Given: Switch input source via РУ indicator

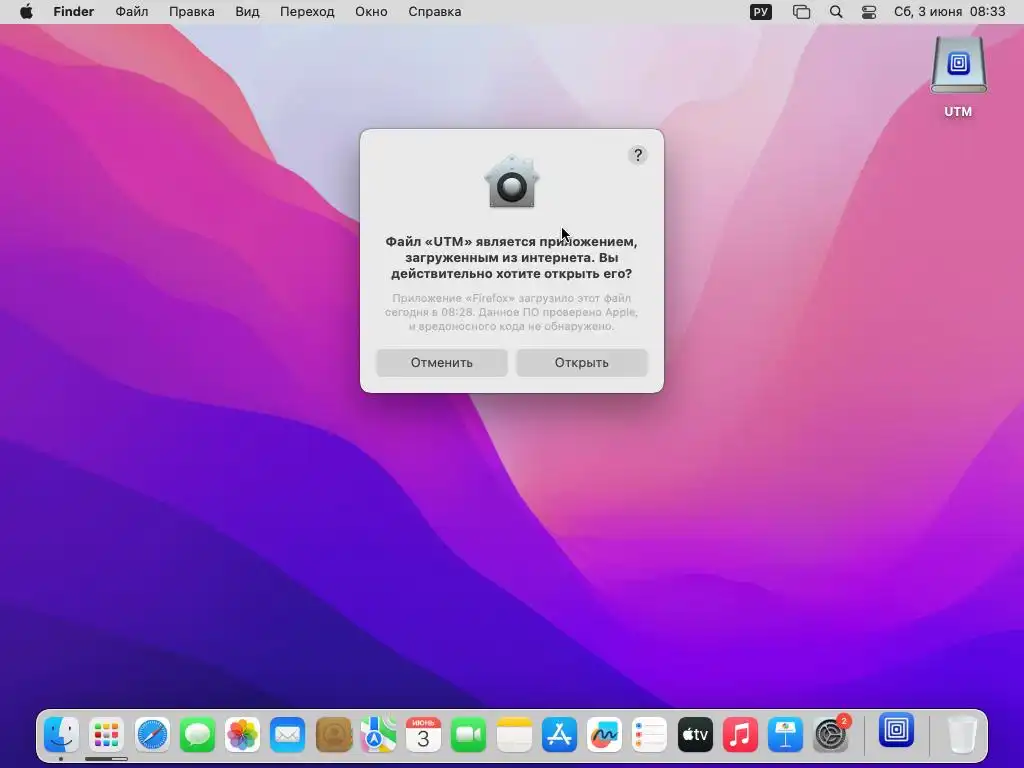Looking at the screenshot, I should 761,12.
